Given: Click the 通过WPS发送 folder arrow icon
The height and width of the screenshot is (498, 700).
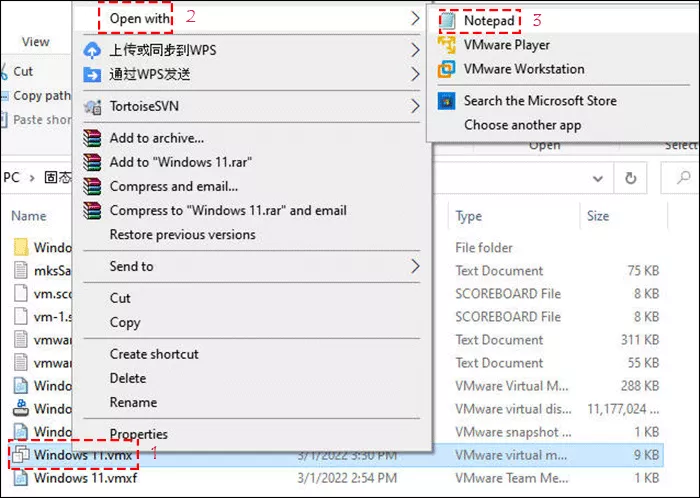Looking at the screenshot, I should click(92, 74).
